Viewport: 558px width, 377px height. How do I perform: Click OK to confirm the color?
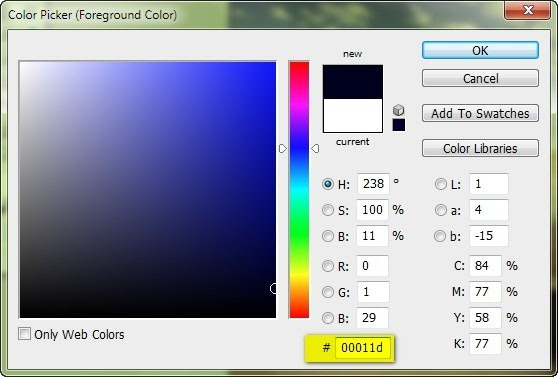tap(480, 50)
